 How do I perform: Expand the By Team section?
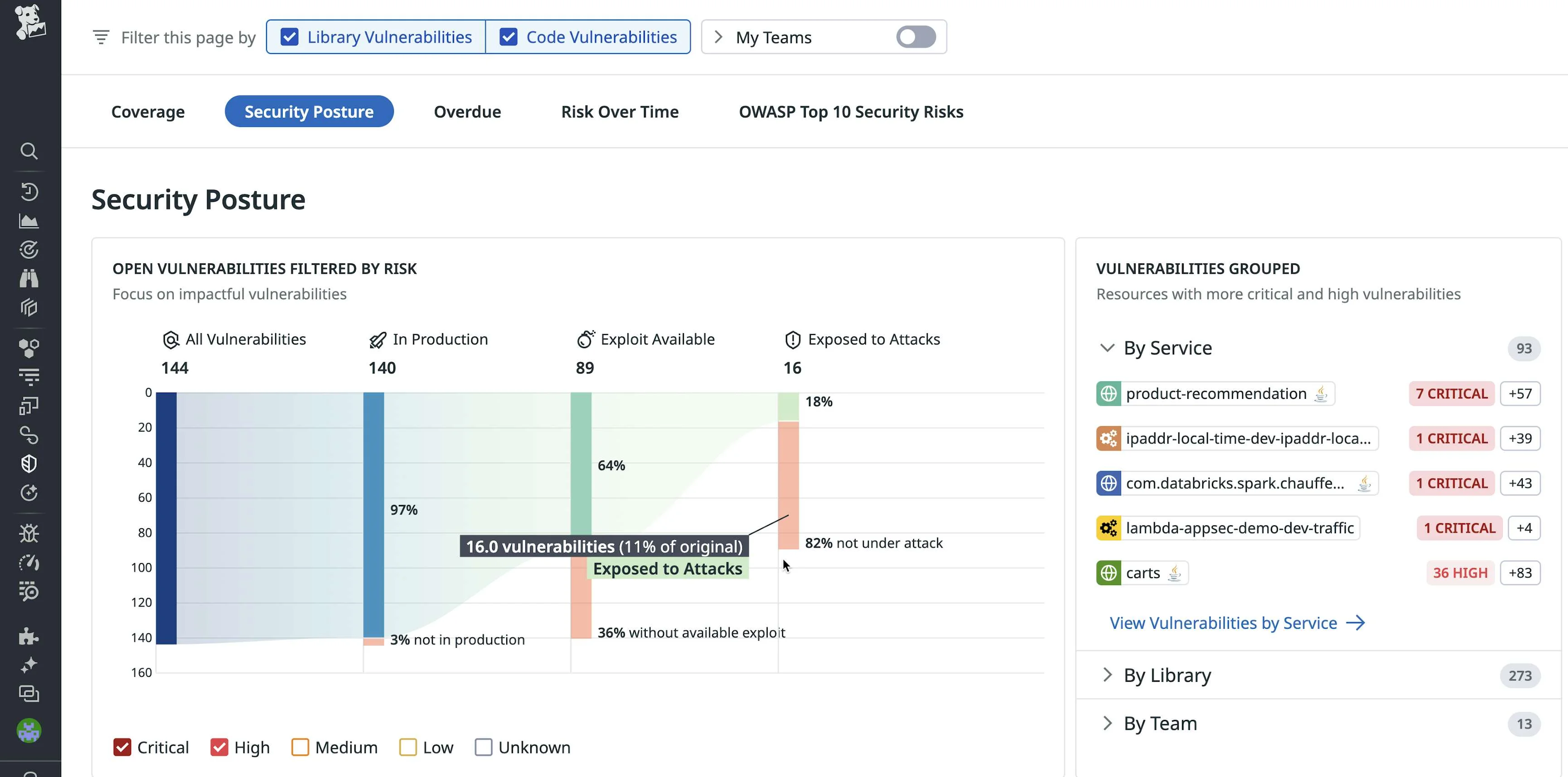point(1107,723)
